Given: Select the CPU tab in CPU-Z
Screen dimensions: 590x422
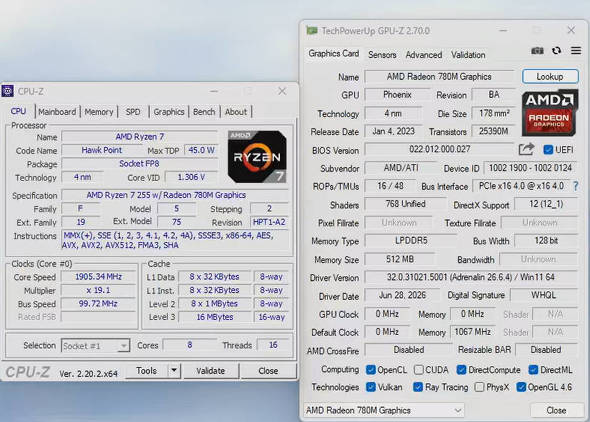Looking at the screenshot, I should (18, 111).
